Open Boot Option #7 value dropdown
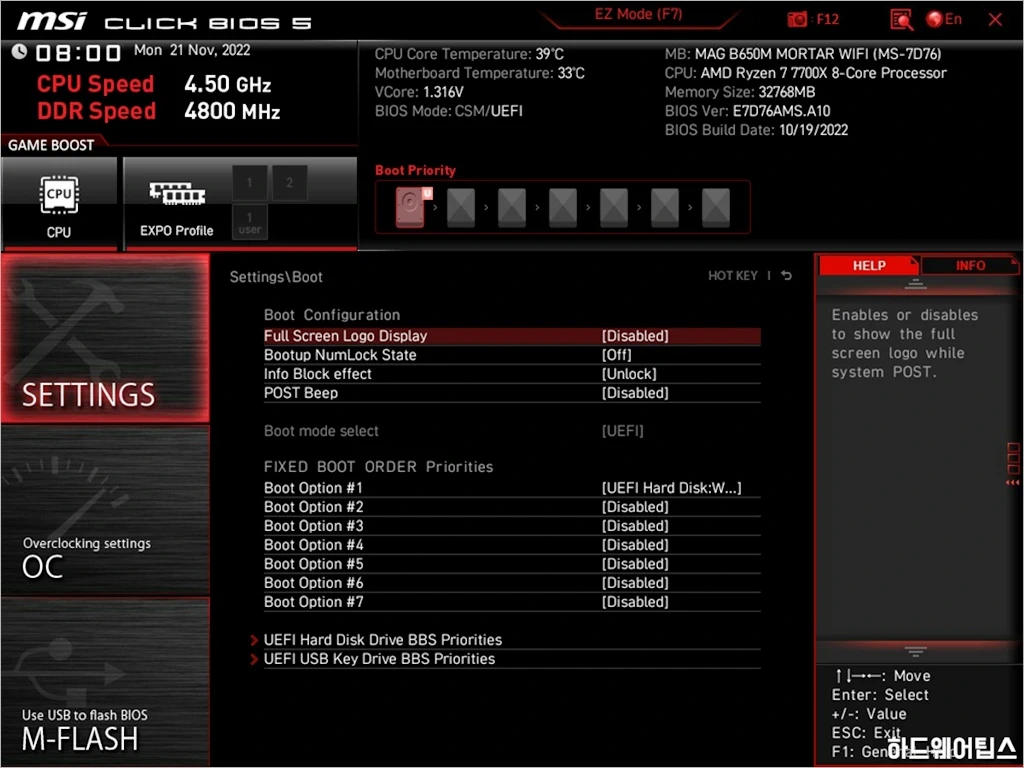The image size is (1024, 768). pos(635,601)
